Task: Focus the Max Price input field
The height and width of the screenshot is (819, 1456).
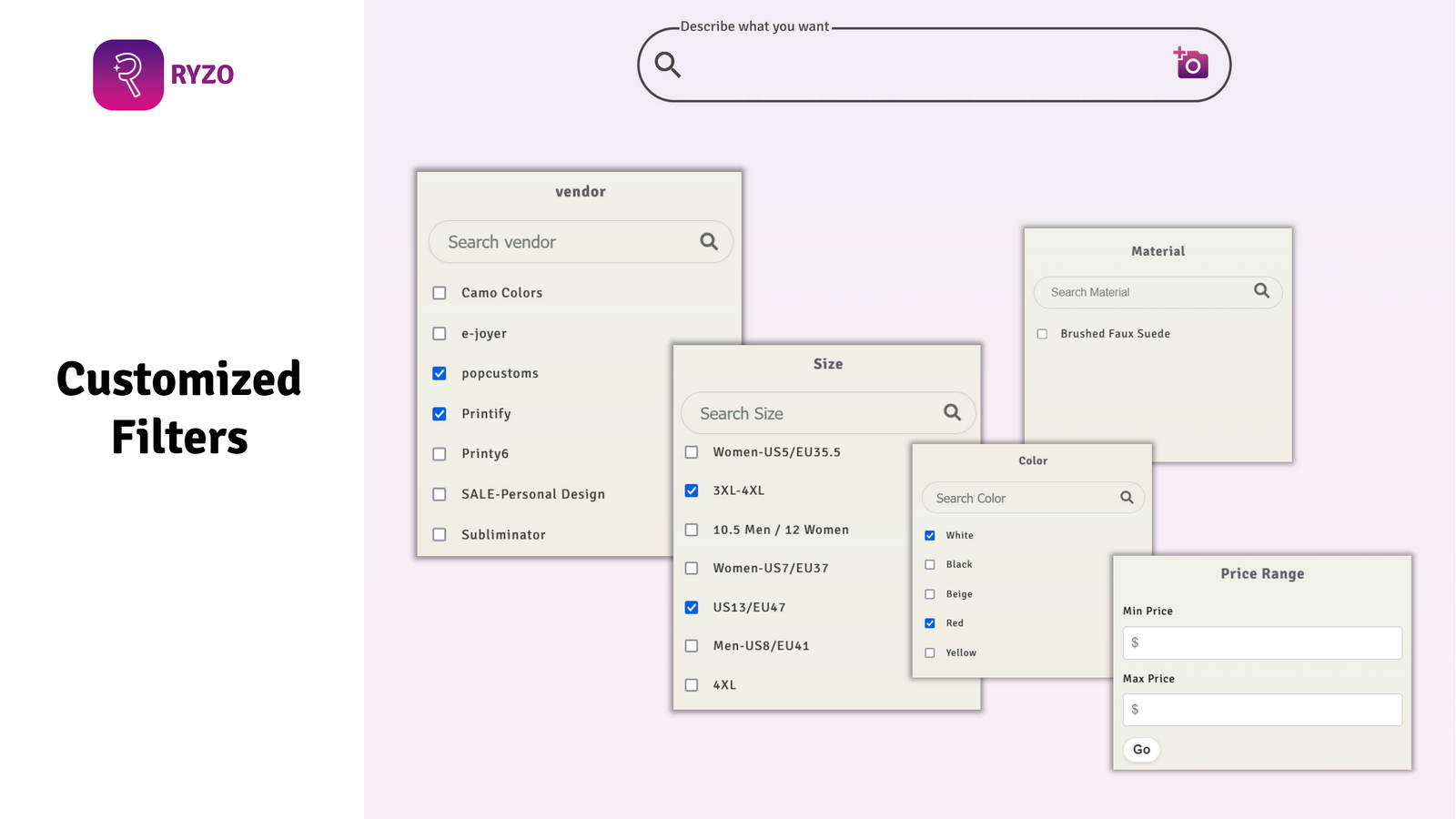Action: coord(1262,710)
